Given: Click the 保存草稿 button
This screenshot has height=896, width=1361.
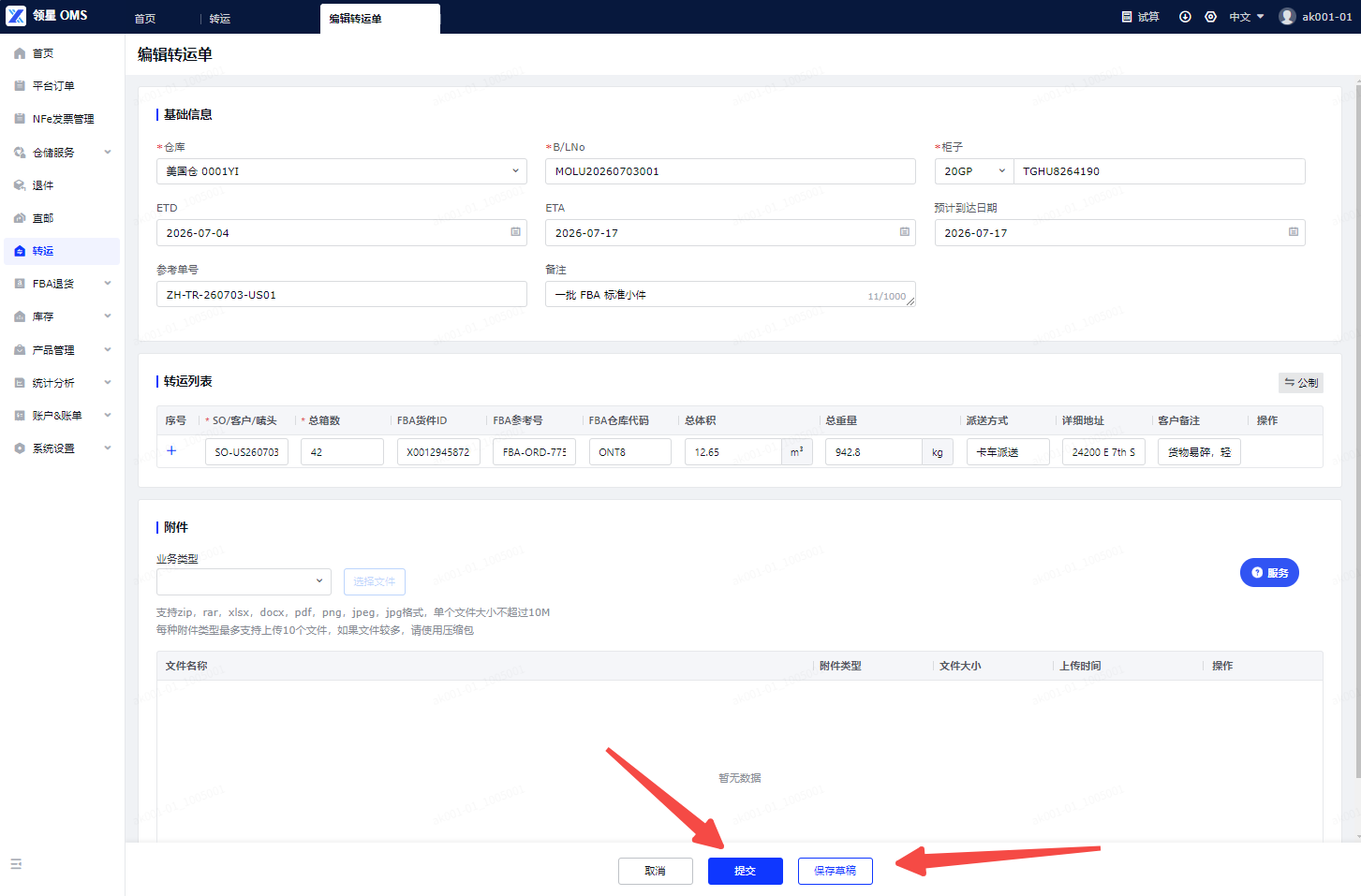Looking at the screenshot, I should (x=836, y=871).
